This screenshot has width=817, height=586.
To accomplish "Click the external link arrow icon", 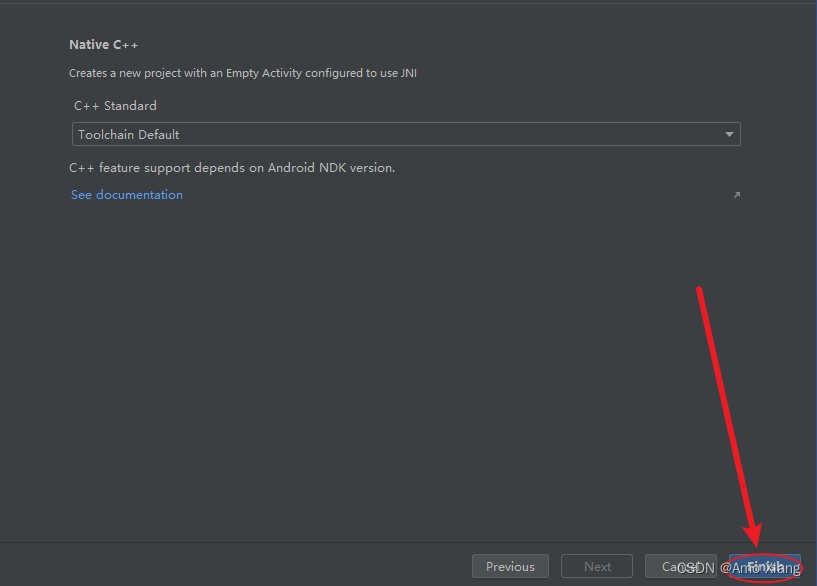I will [x=737, y=195].
